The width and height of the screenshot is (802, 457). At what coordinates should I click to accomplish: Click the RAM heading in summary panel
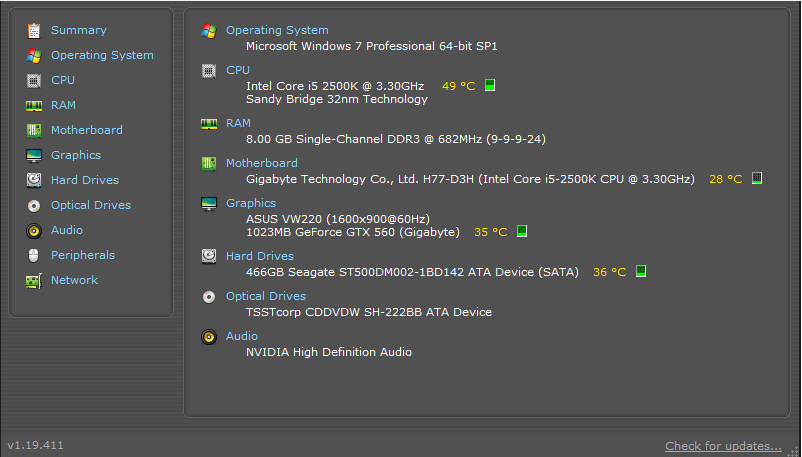click(238, 123)
